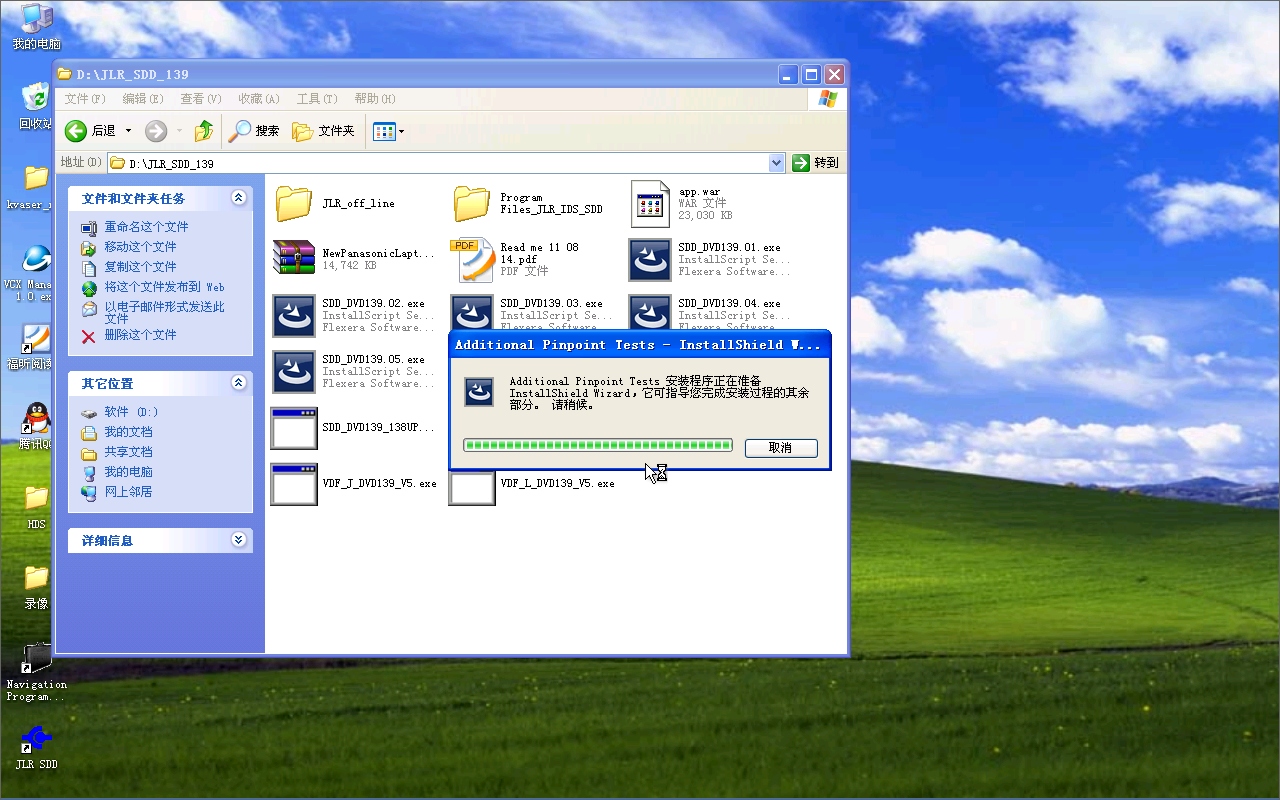Select the SDD_DVD139.01.exe installer icon
Image resolution: width=1280 pixels, height=800 pixels.
pyautogui.click(x=650, y=259)
